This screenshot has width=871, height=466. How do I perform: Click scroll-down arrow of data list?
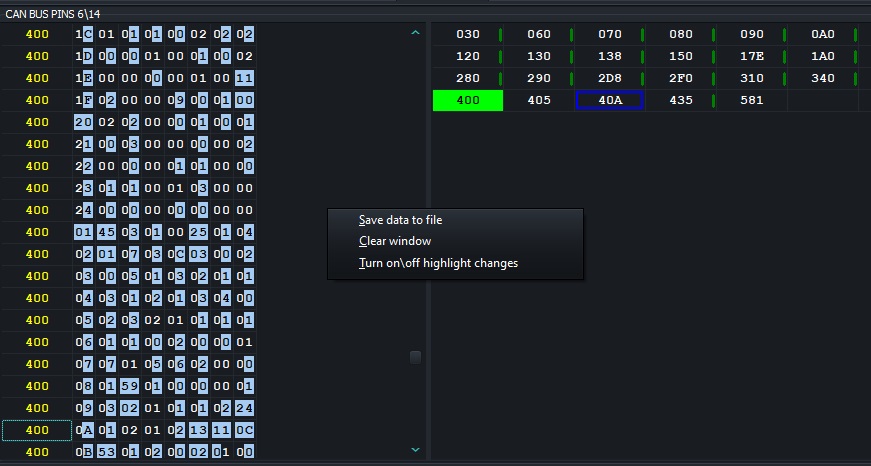click(x=416, y=451)
